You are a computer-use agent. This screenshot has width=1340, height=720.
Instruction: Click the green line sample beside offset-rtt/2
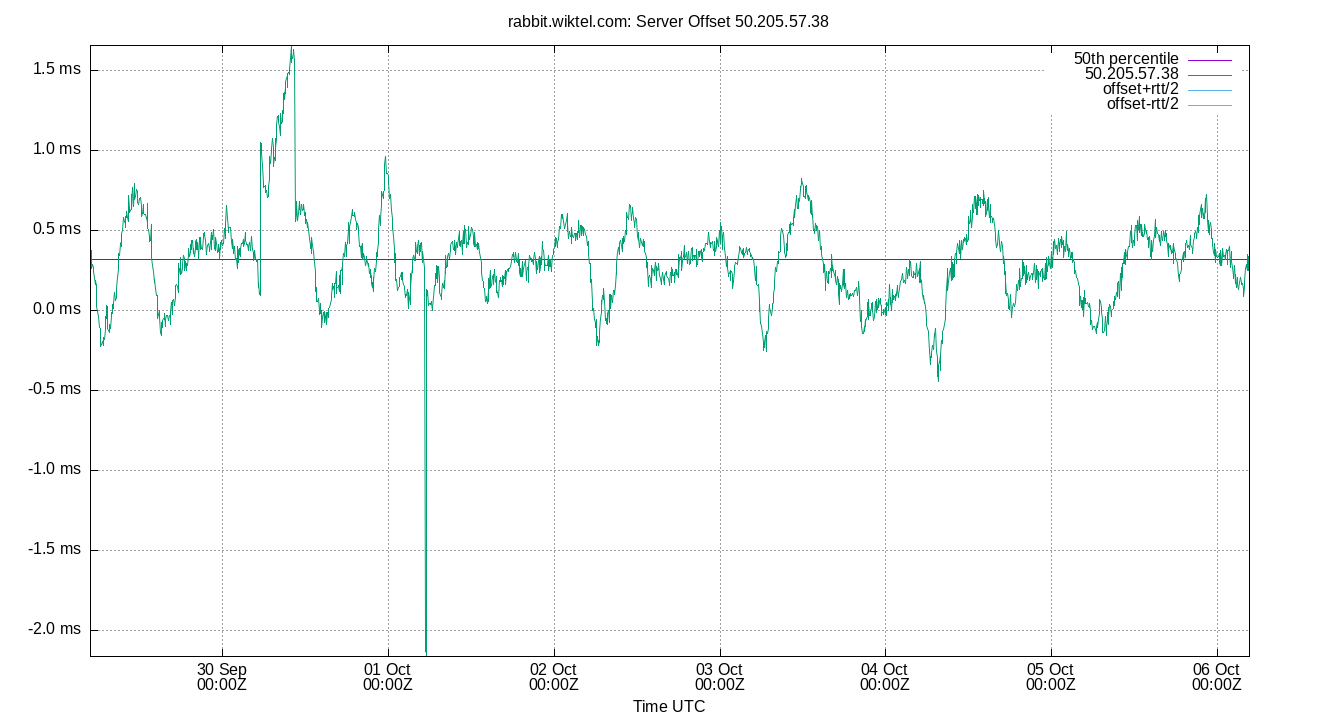1210,105
